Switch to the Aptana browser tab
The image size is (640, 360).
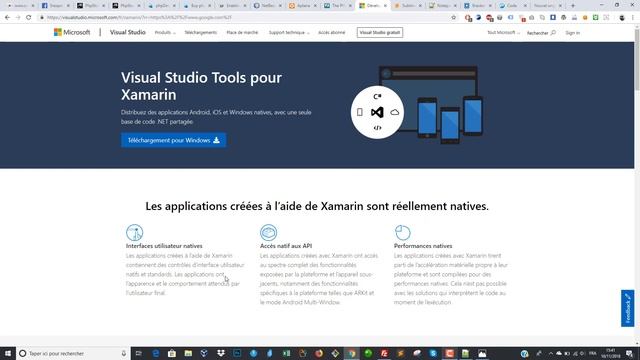click(x=302, y=6)
